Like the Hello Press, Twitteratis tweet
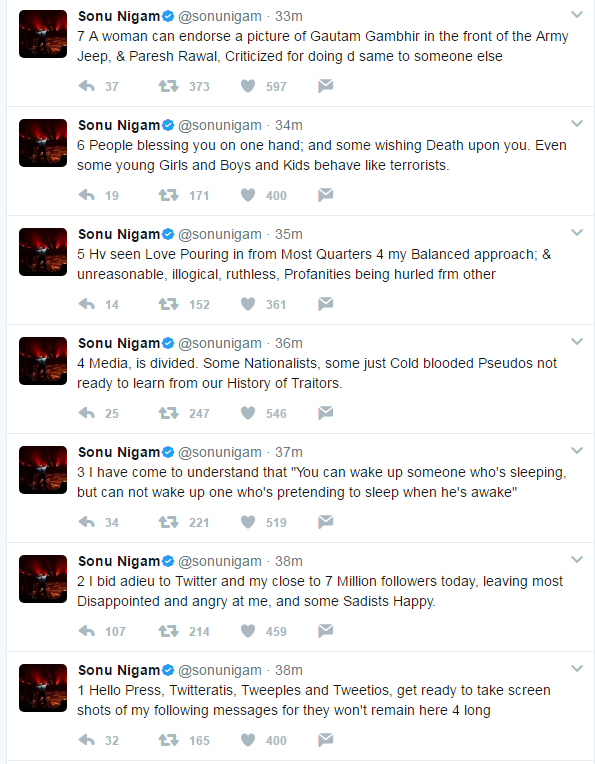This screenshot has height=764, width=595. click(248, 740)
